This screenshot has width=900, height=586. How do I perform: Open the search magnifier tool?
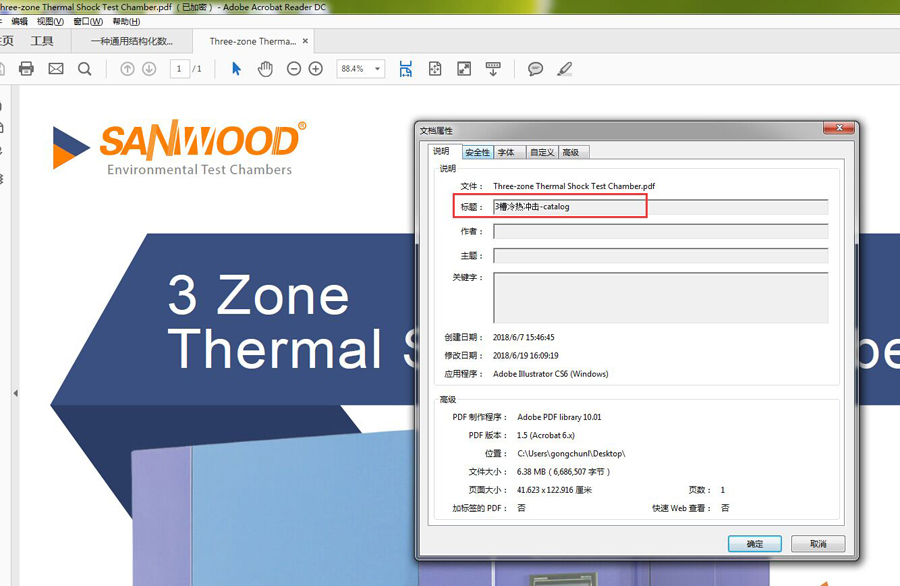point(85,69)
